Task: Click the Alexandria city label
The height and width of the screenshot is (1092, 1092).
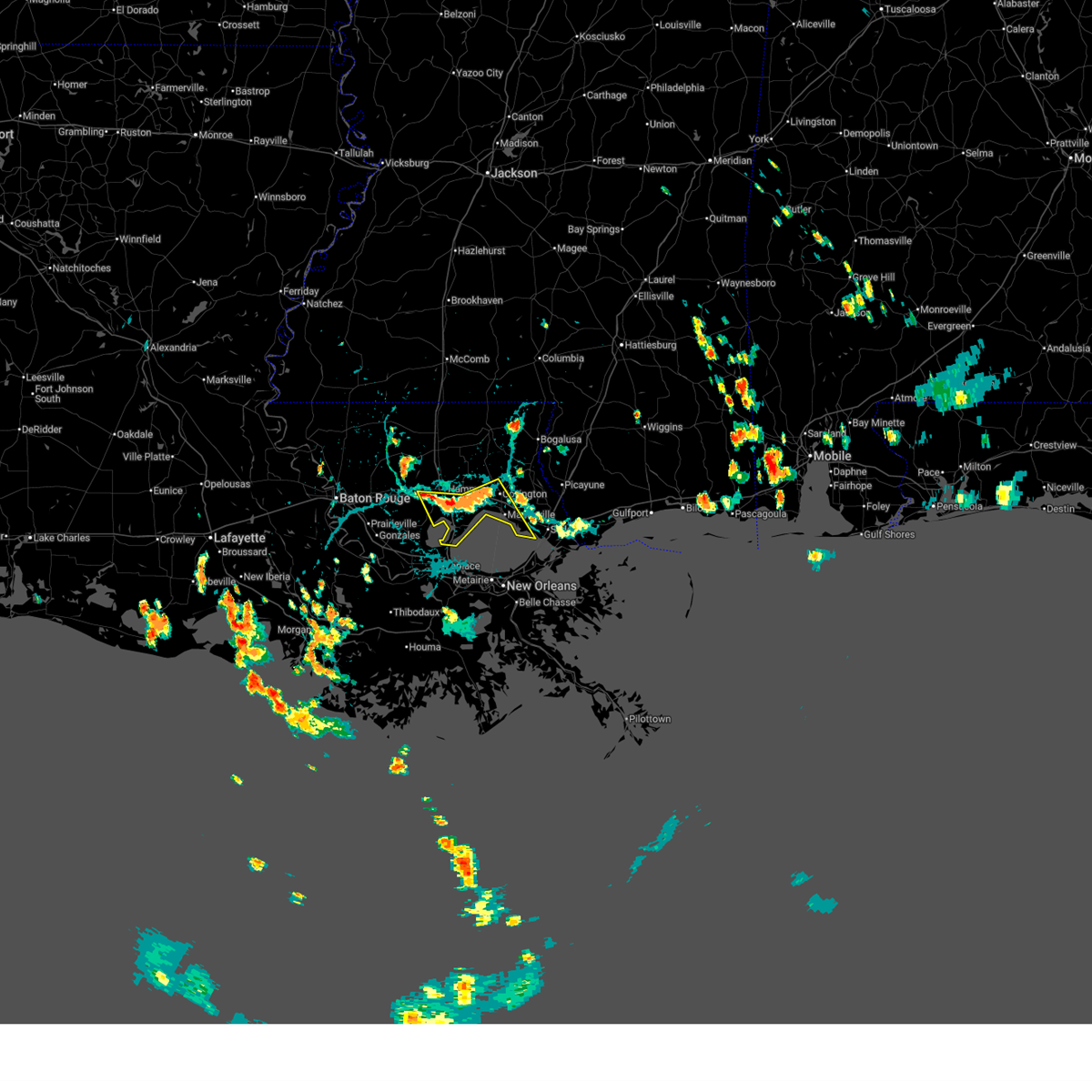Action: pyautogui.click(x=174, y=348)
